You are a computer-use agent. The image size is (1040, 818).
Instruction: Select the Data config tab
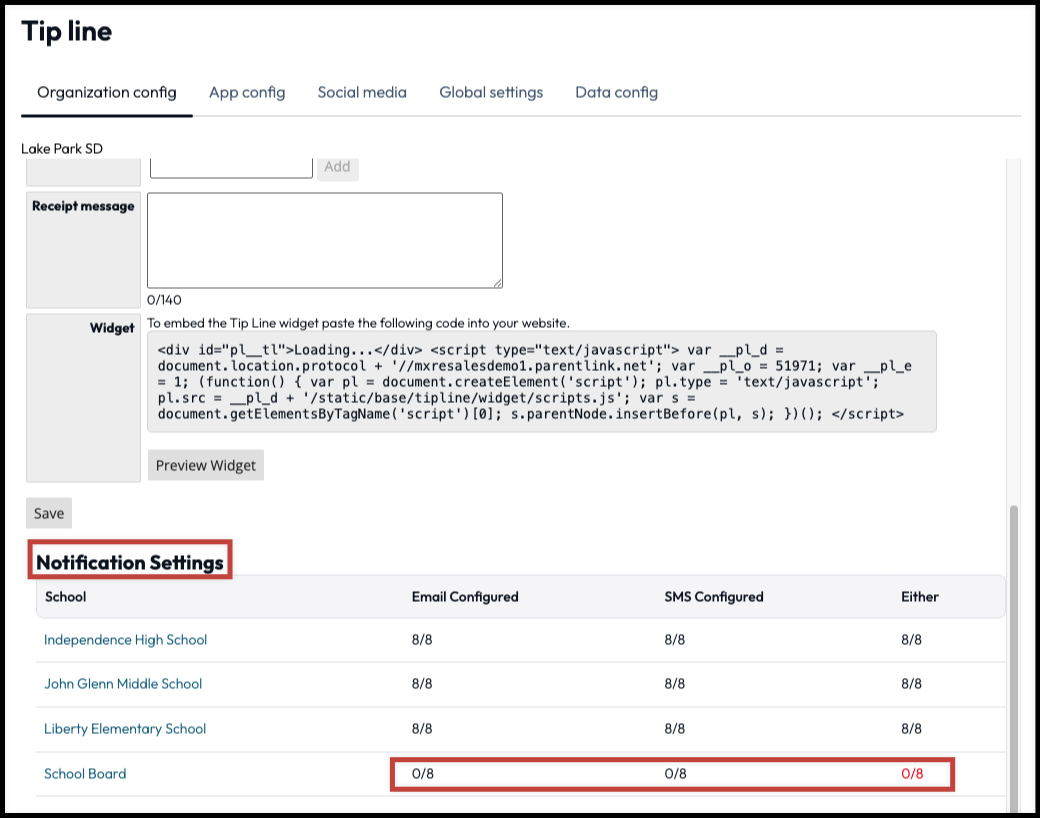click(616, 92)
